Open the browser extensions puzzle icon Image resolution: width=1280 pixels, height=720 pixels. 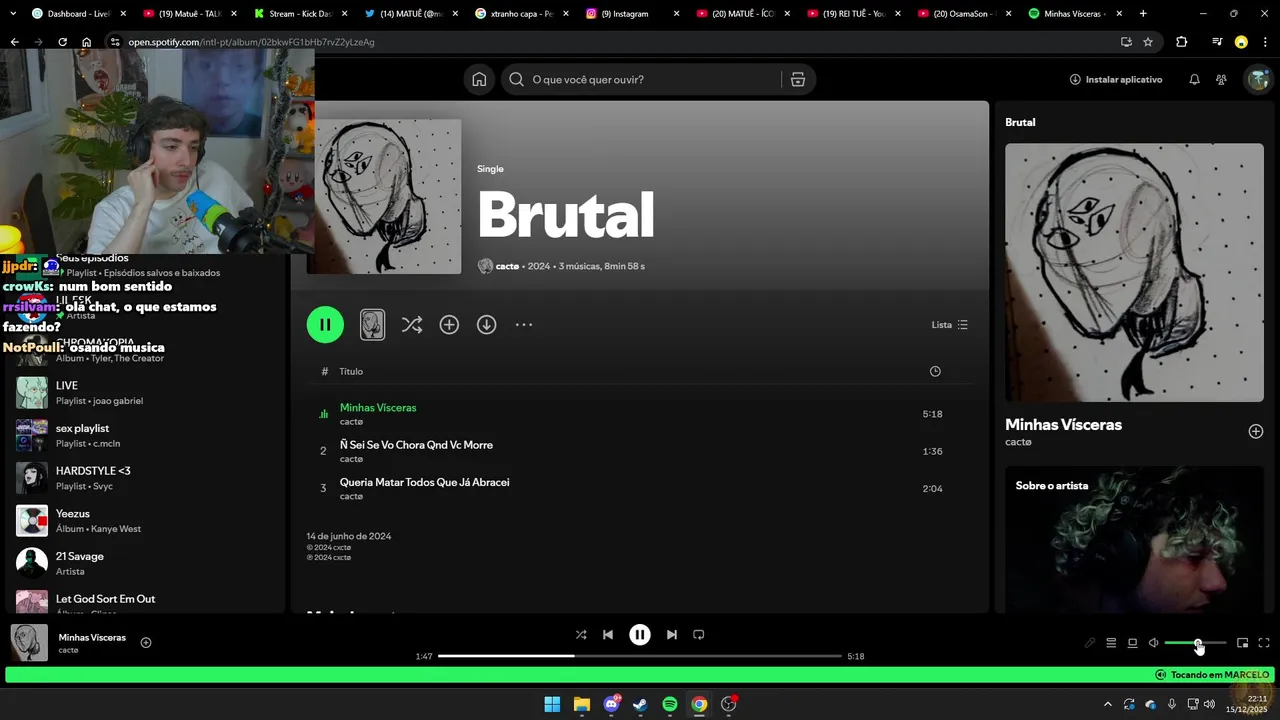tap(1181, 42)
